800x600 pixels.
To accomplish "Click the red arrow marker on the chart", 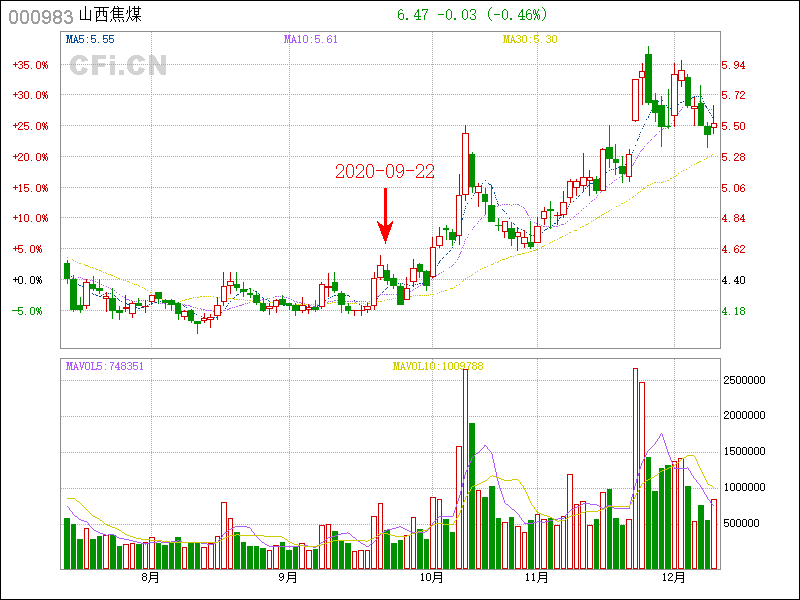I will click(384, 217).
